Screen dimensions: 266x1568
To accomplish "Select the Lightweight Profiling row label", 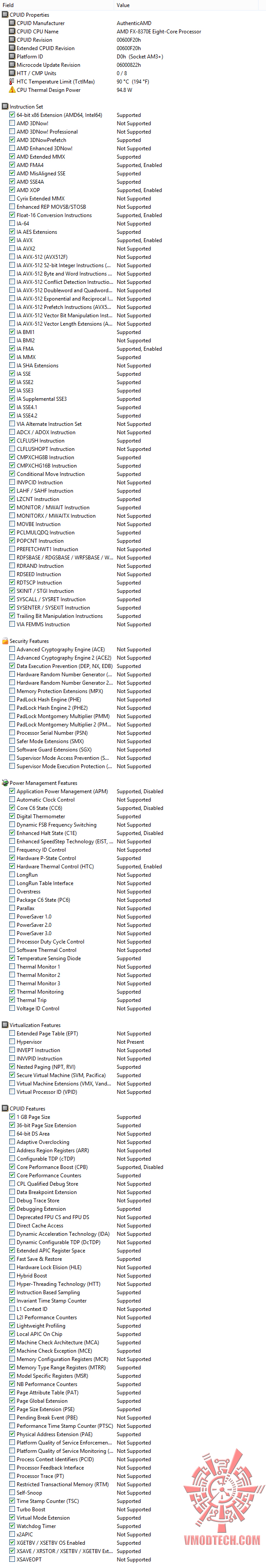I will click(x=41, y=1325).
